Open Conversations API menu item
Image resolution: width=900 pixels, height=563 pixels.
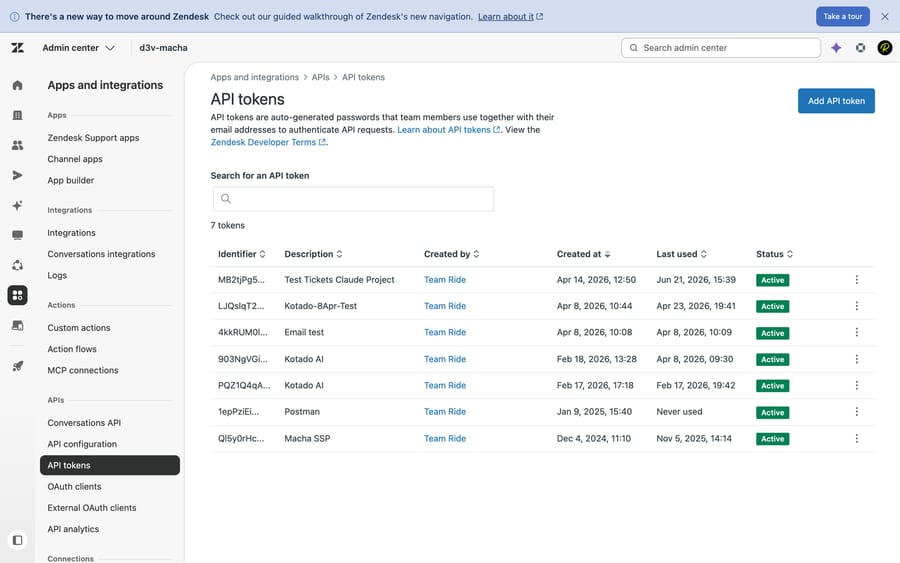tap(84, 422)
